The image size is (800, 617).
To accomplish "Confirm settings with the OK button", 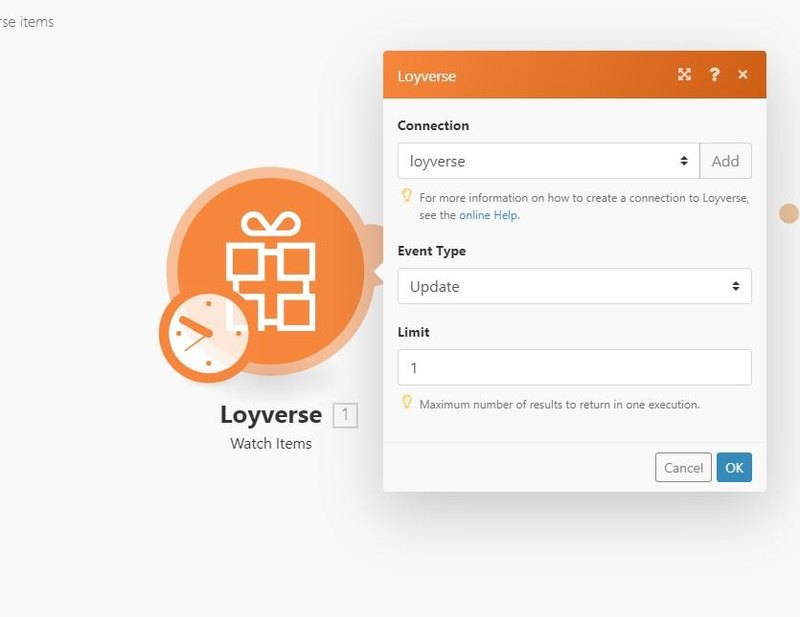I will 734,468.
